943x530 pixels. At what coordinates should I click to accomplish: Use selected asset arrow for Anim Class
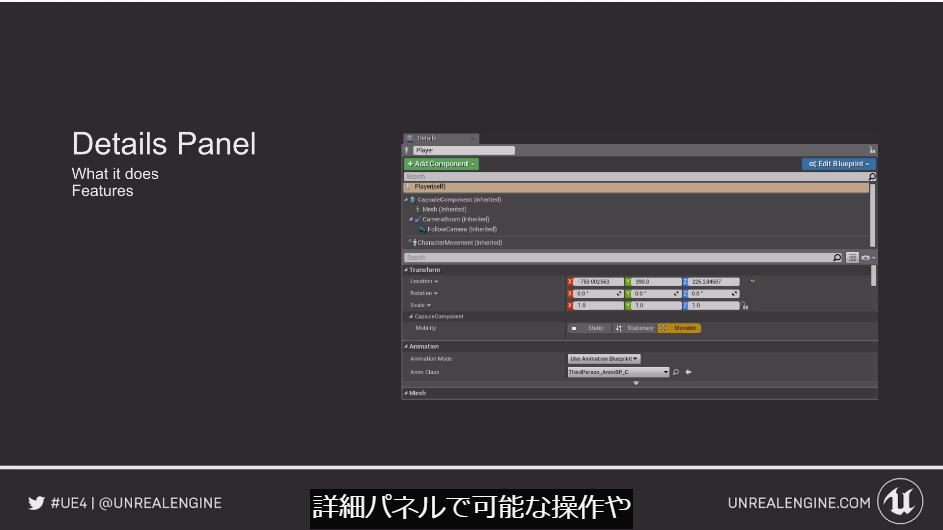pos(689,372)
